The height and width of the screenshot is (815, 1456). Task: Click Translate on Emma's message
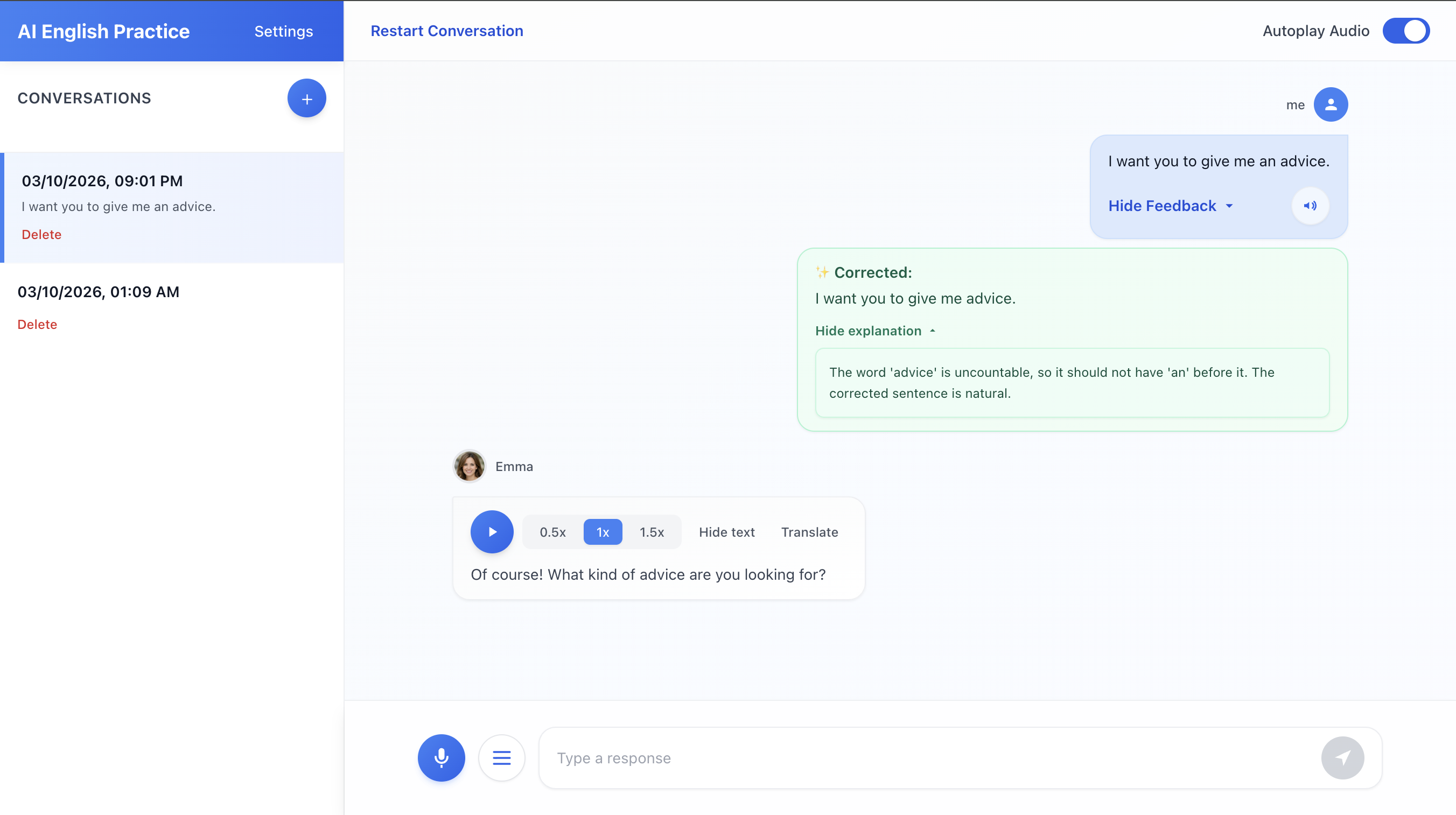[809, 532]
